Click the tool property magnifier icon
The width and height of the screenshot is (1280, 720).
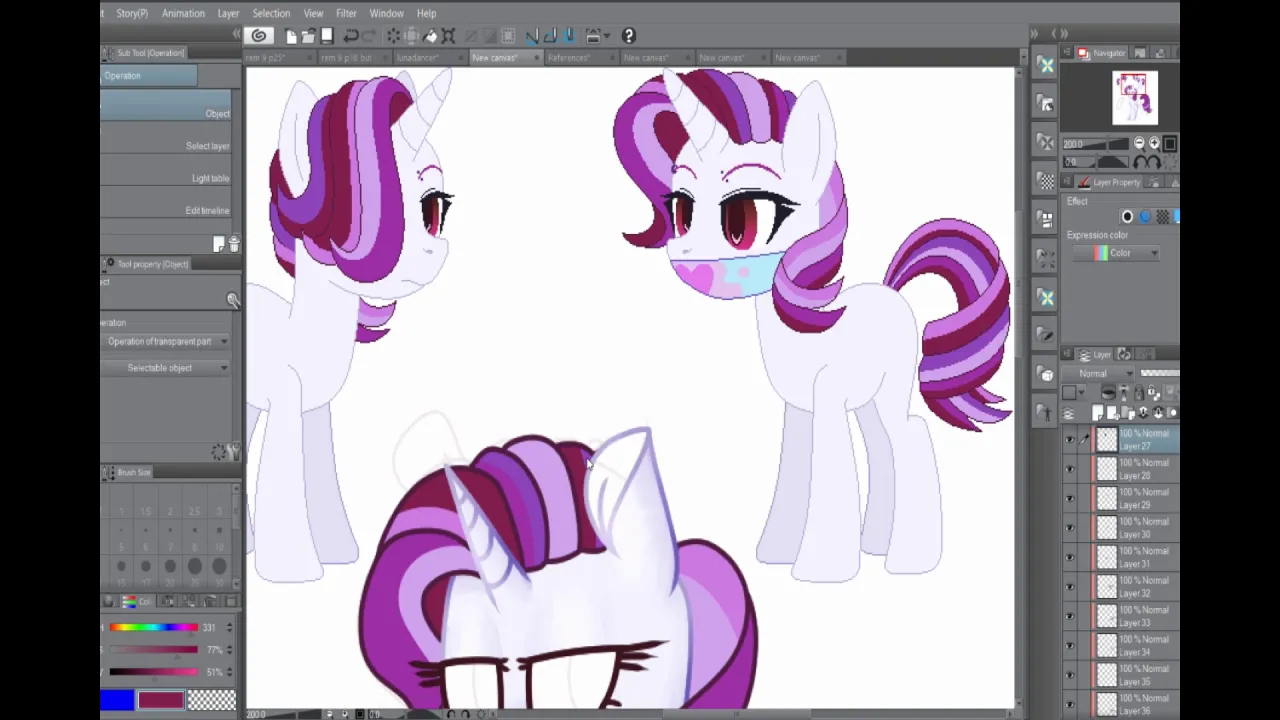pos(233,300)
